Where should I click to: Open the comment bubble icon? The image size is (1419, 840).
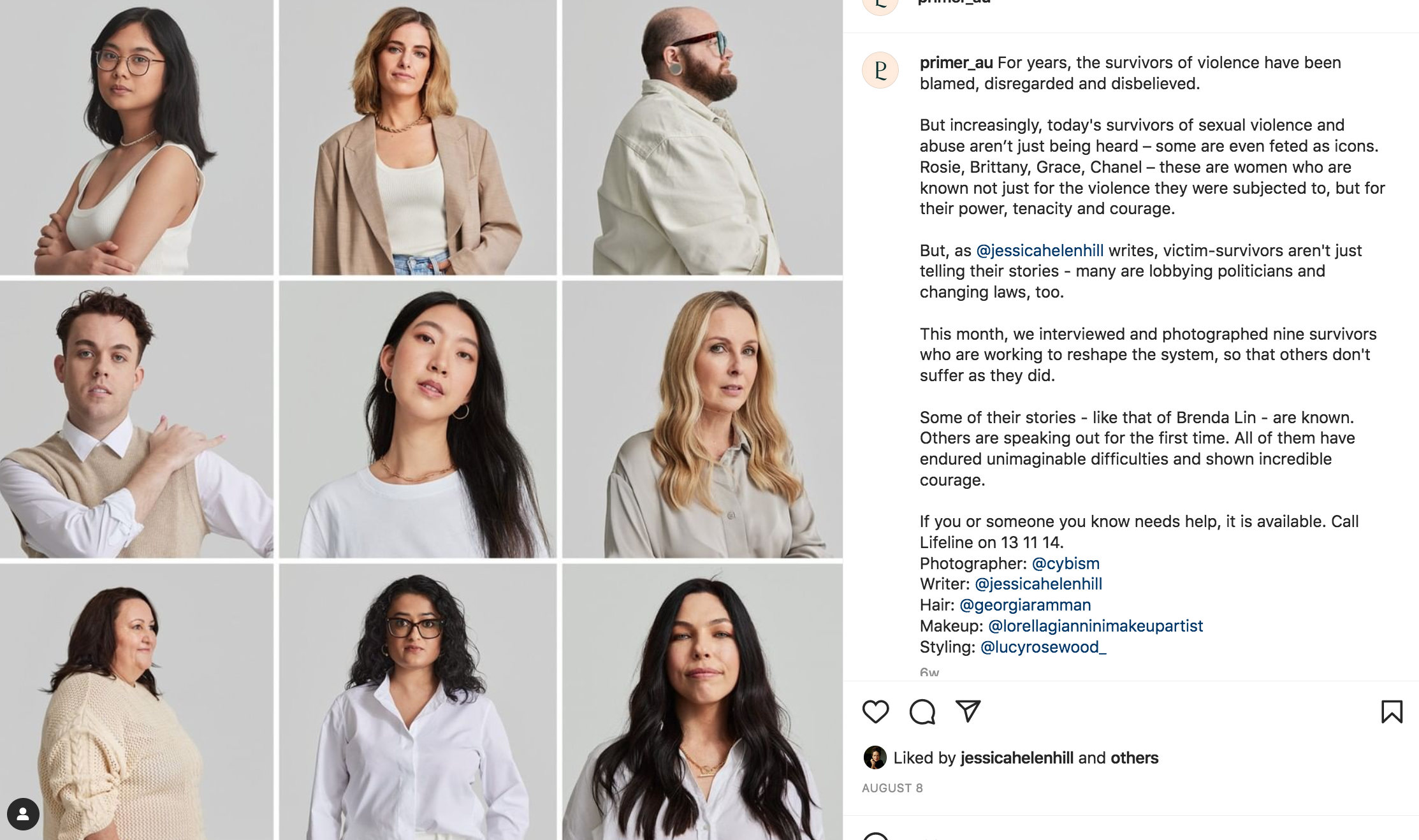point(922,712)
